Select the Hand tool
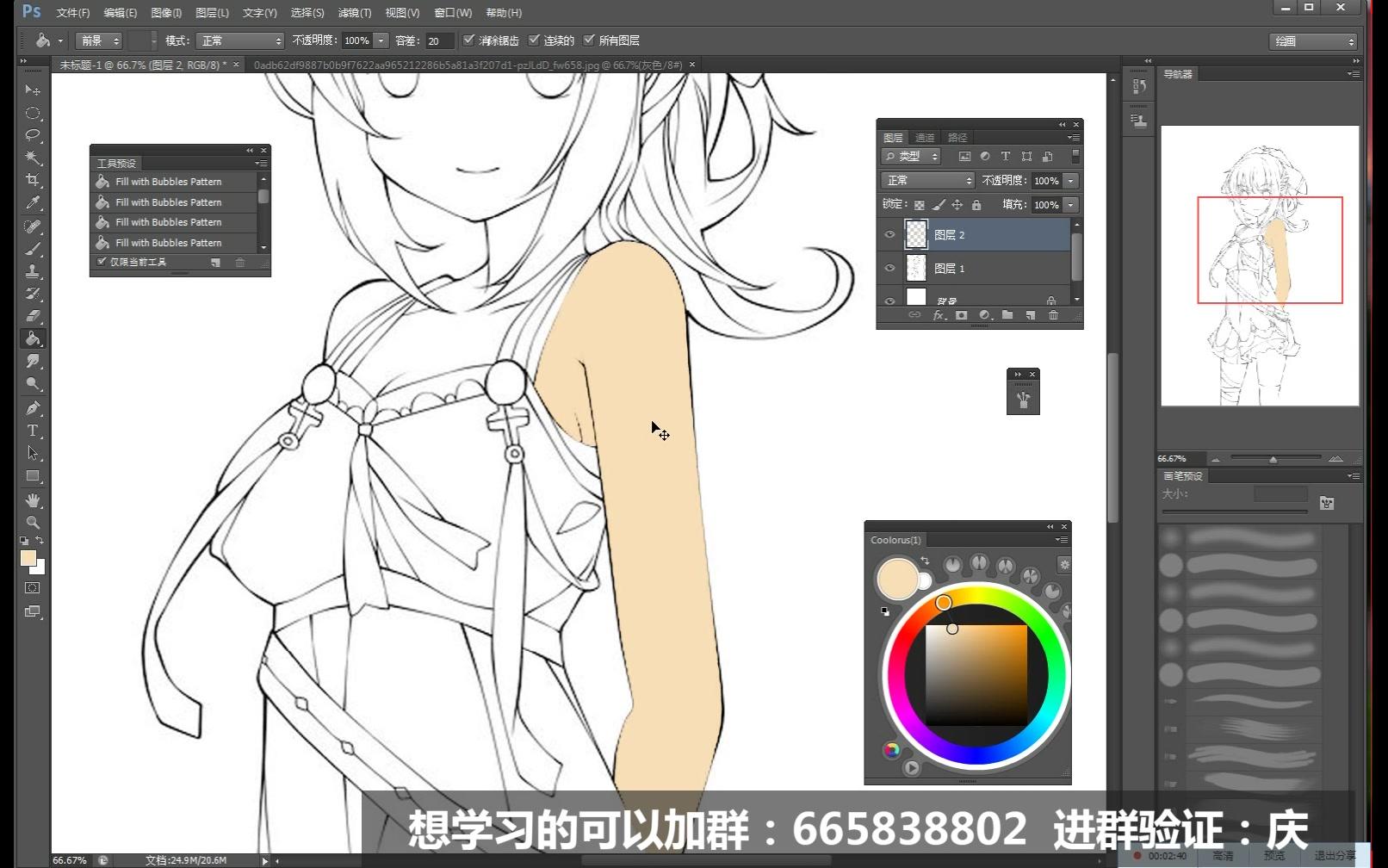Viewport: 1388px width, 868px height. pyautogui.click(x=33, y=499)
